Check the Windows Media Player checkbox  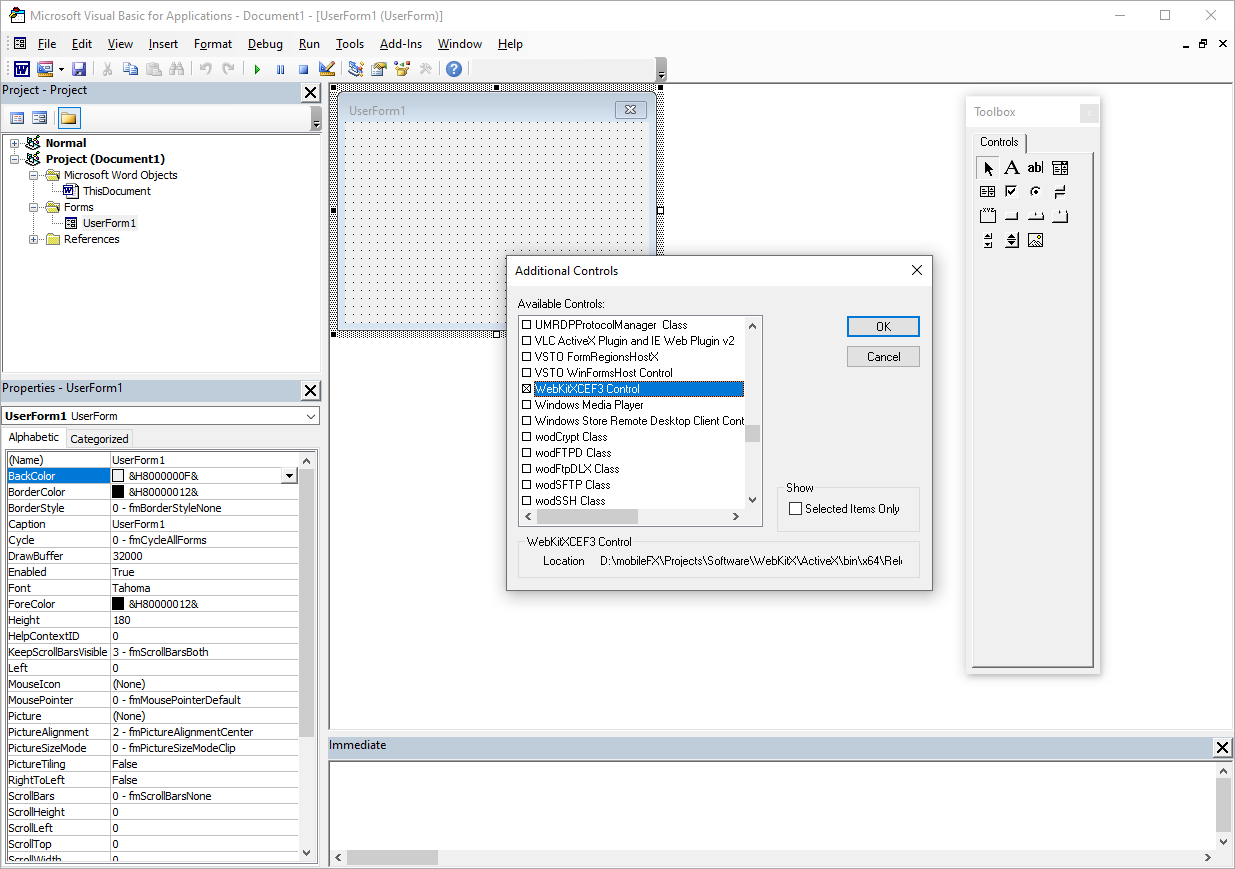click(527, 405)
